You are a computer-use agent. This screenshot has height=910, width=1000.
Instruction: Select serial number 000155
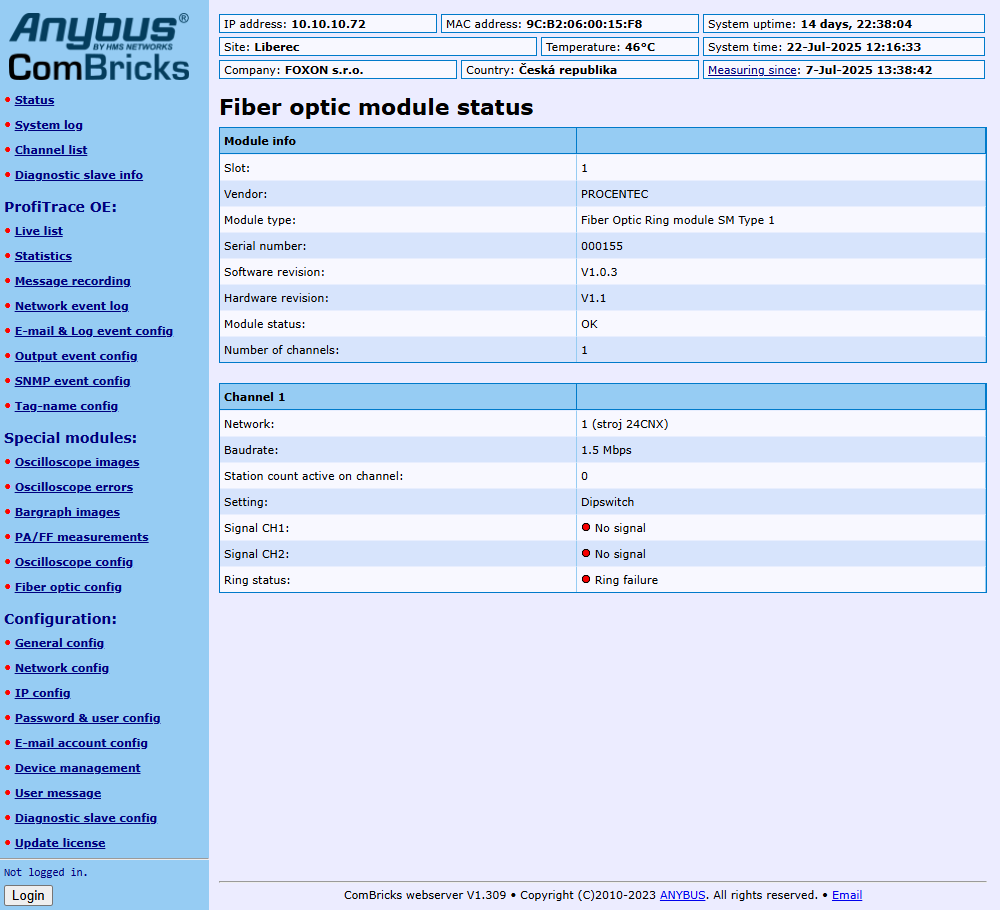(x=602, y=246)
